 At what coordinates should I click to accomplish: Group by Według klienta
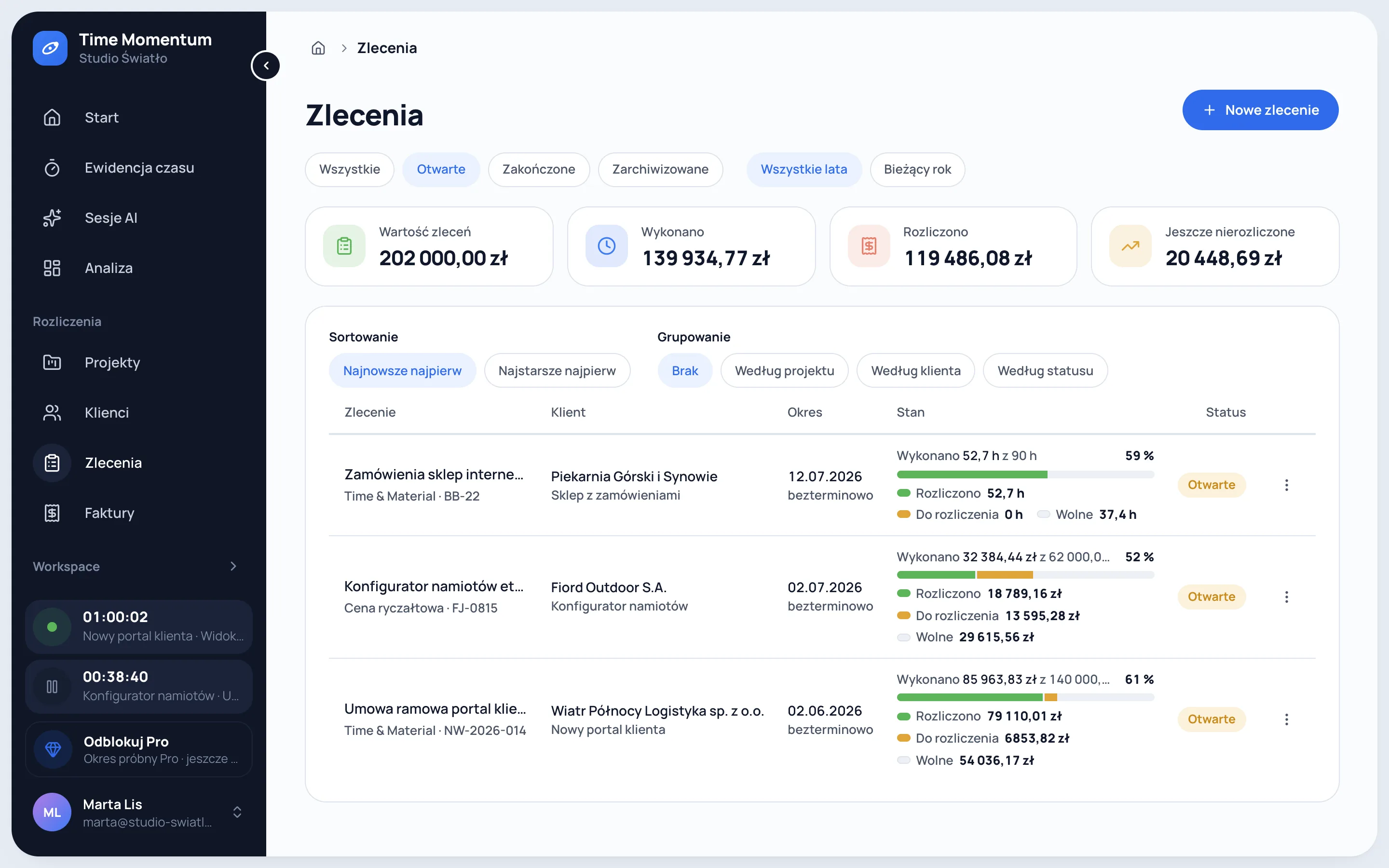[915, 371]
